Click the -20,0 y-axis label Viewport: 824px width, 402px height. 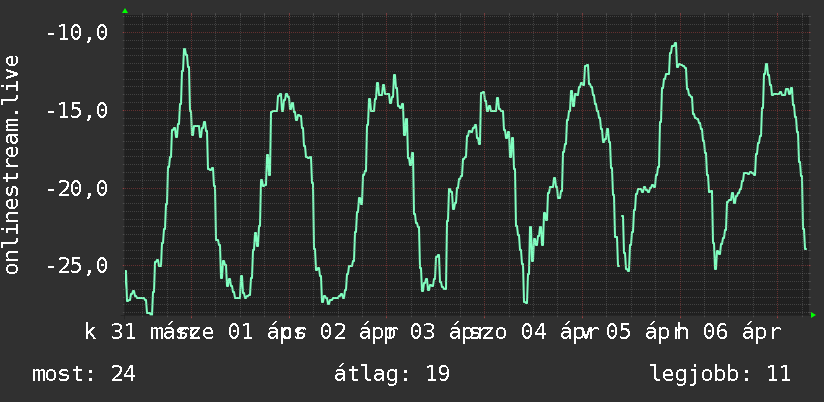77,189
